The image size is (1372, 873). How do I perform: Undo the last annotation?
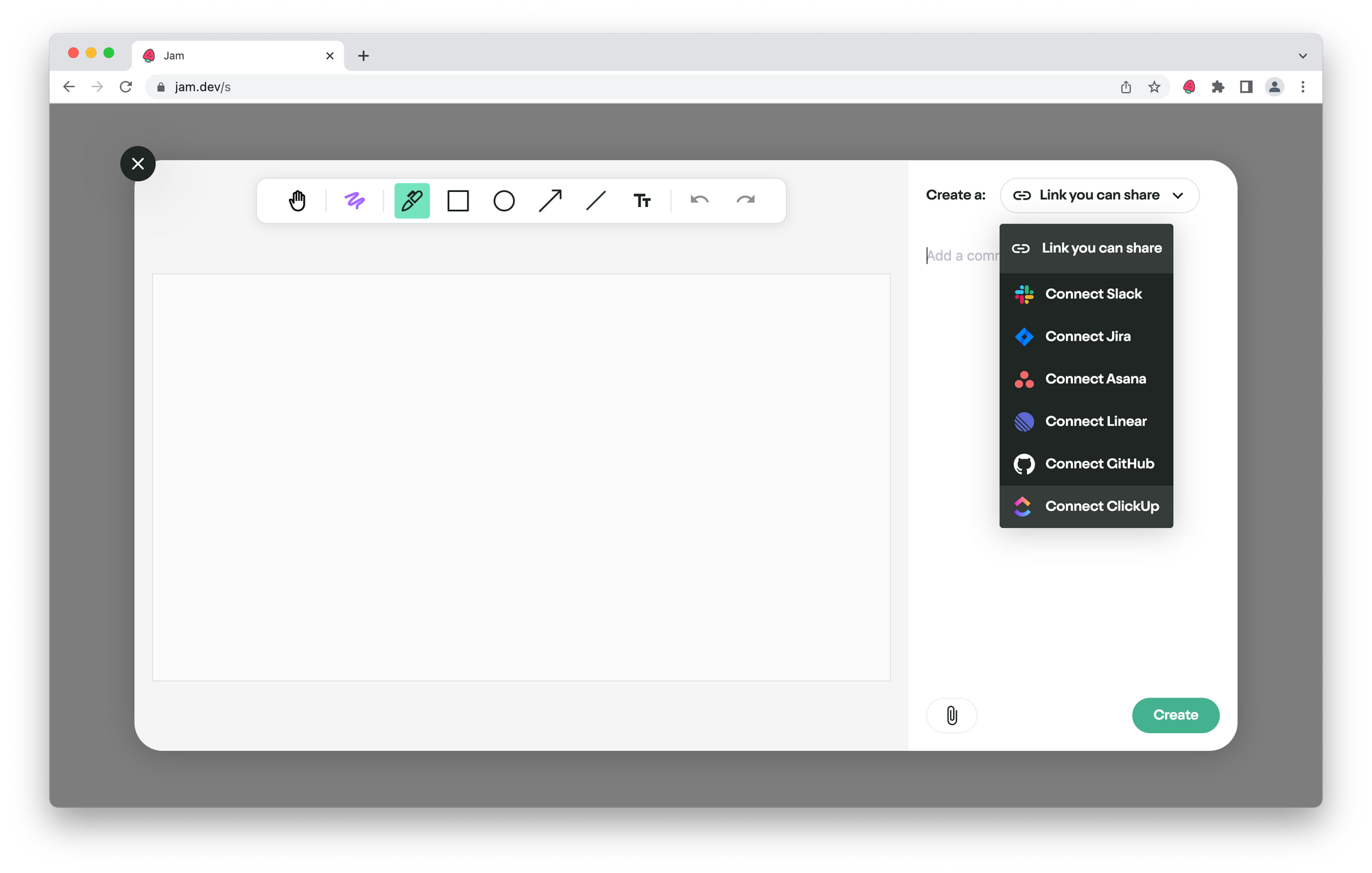pos(699,200)
